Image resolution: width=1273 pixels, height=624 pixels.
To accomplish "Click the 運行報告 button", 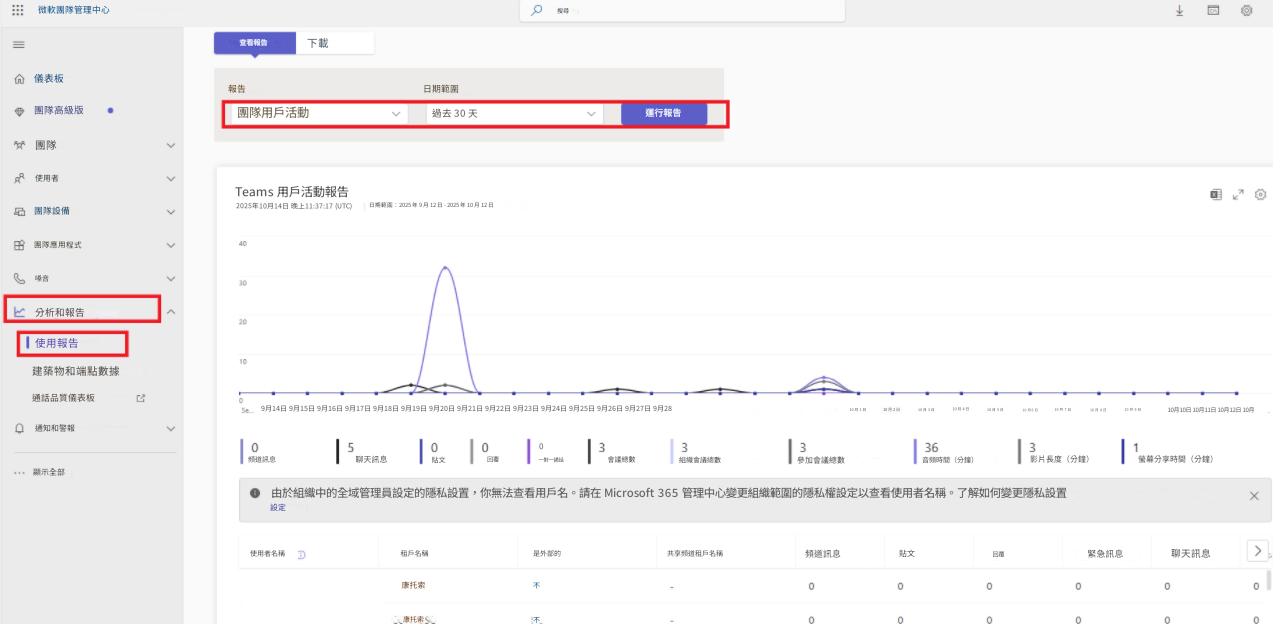I will click(664, 113).
